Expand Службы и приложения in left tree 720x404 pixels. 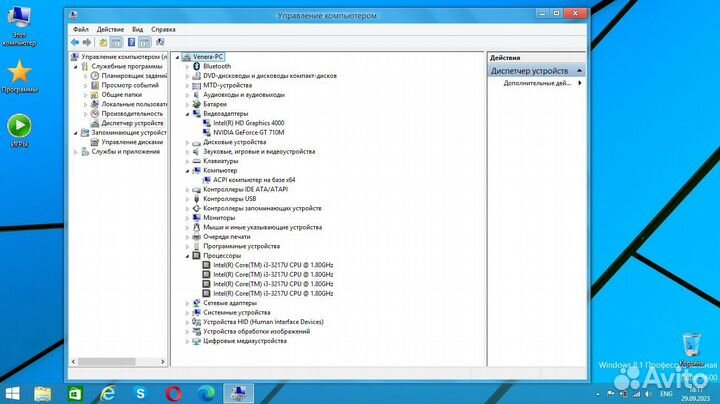(76, 152)
